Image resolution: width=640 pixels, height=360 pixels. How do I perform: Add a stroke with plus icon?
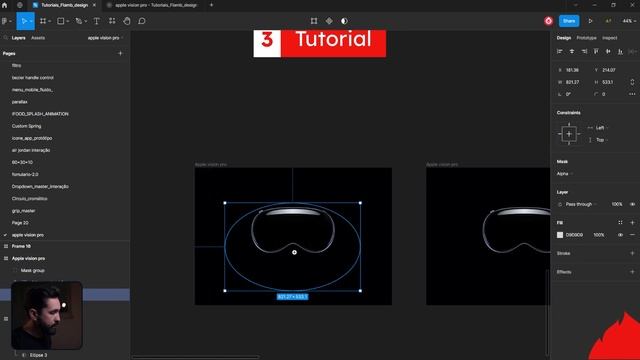(x=632, y=253)
